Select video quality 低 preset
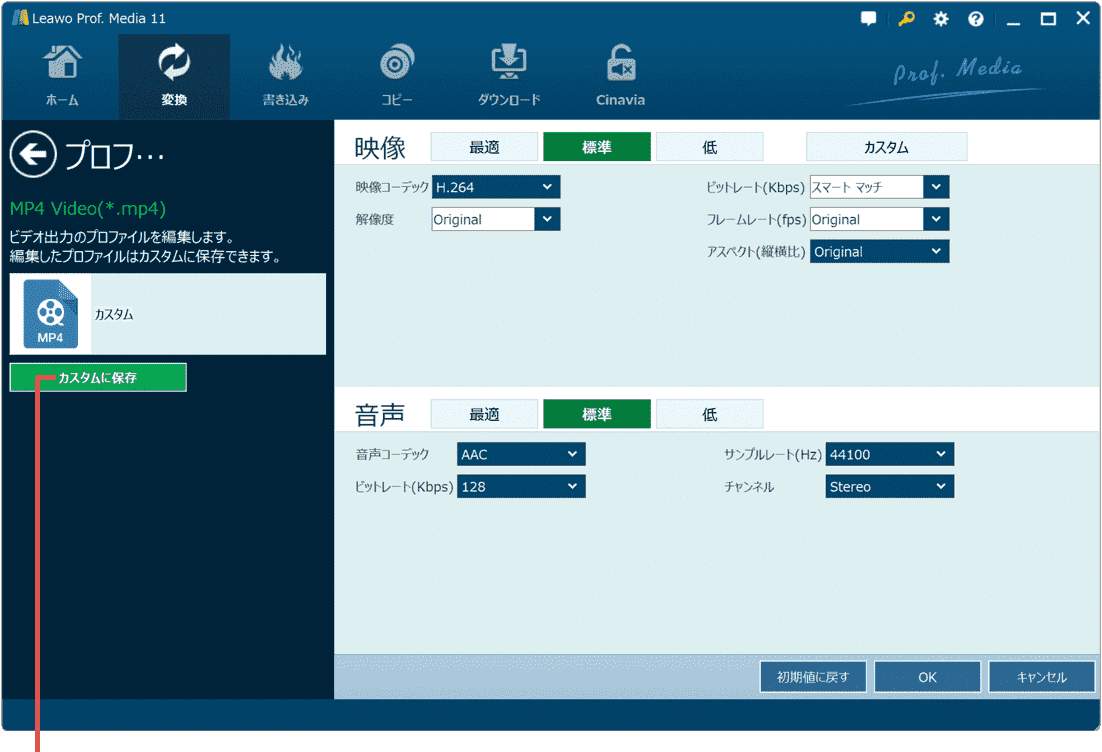 coord(709,147)
